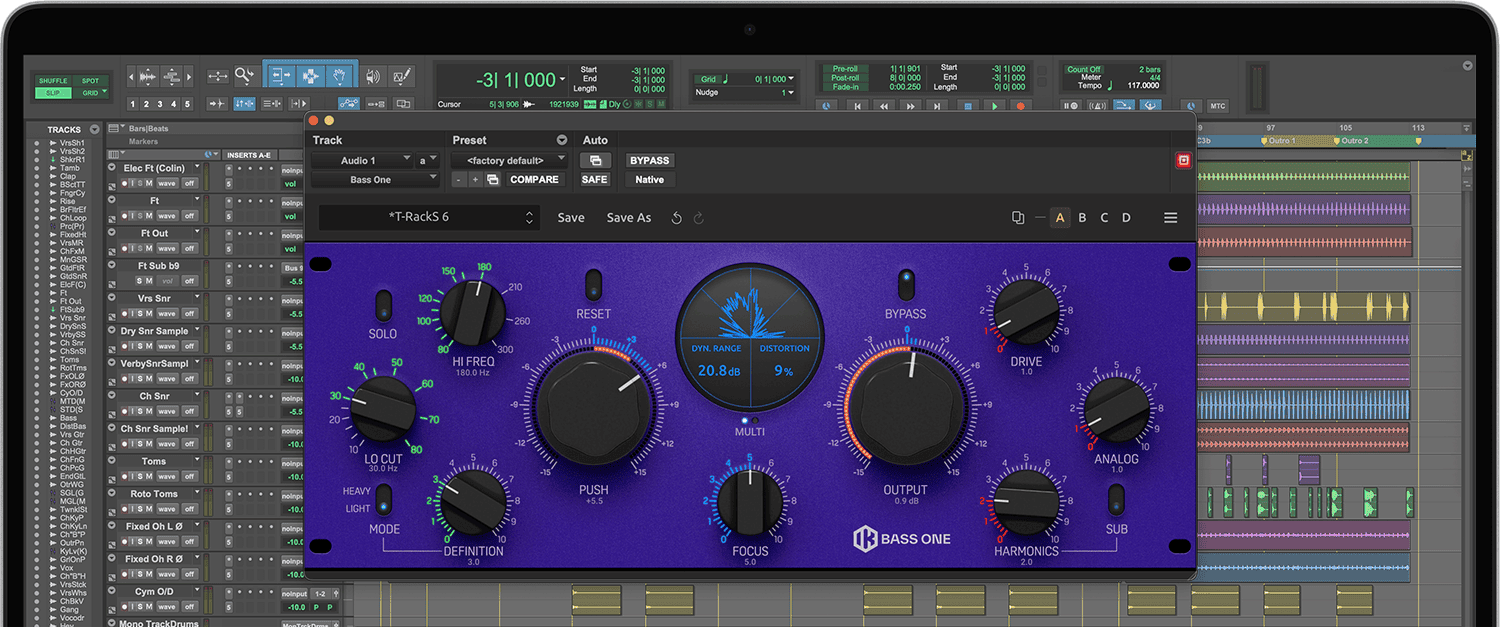Viewport: 1500px width, 627px height.
Task: Toggle the SOLO switch on Bass One
Action: coord(383,305)
